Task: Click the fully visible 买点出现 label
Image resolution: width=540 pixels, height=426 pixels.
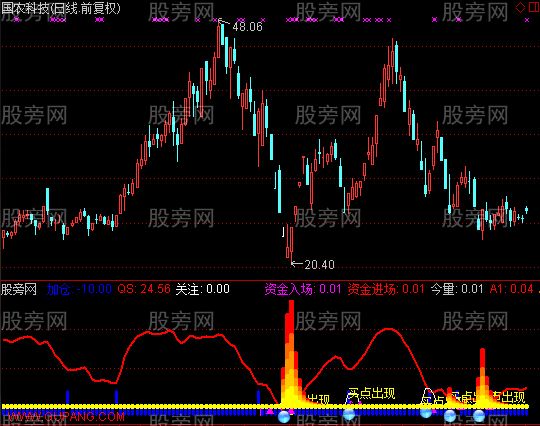Action: (371, 393)
